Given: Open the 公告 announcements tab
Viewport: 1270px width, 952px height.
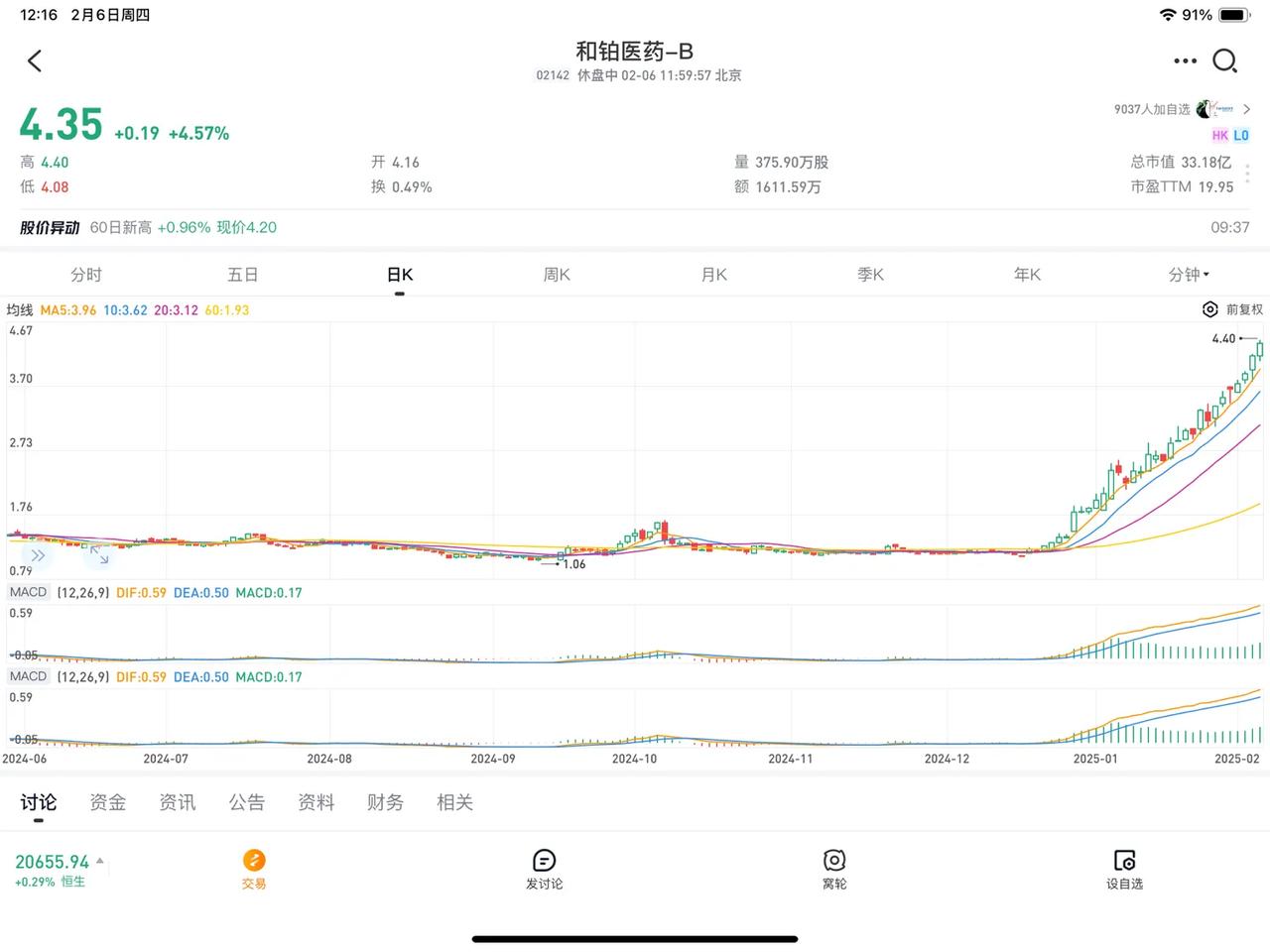Looking at the screenshot, I should (247, 802).
